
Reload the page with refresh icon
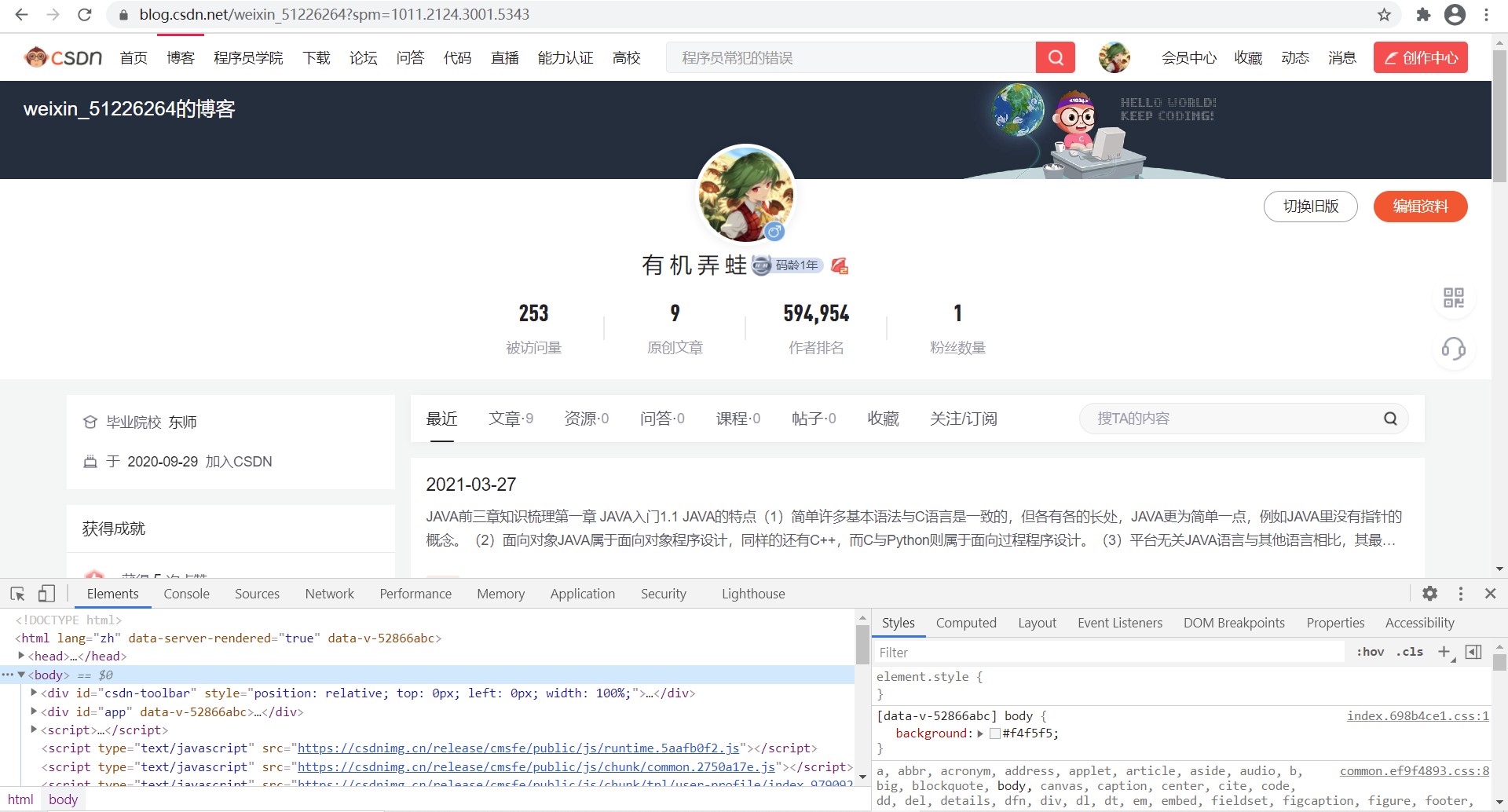(85, 14)
